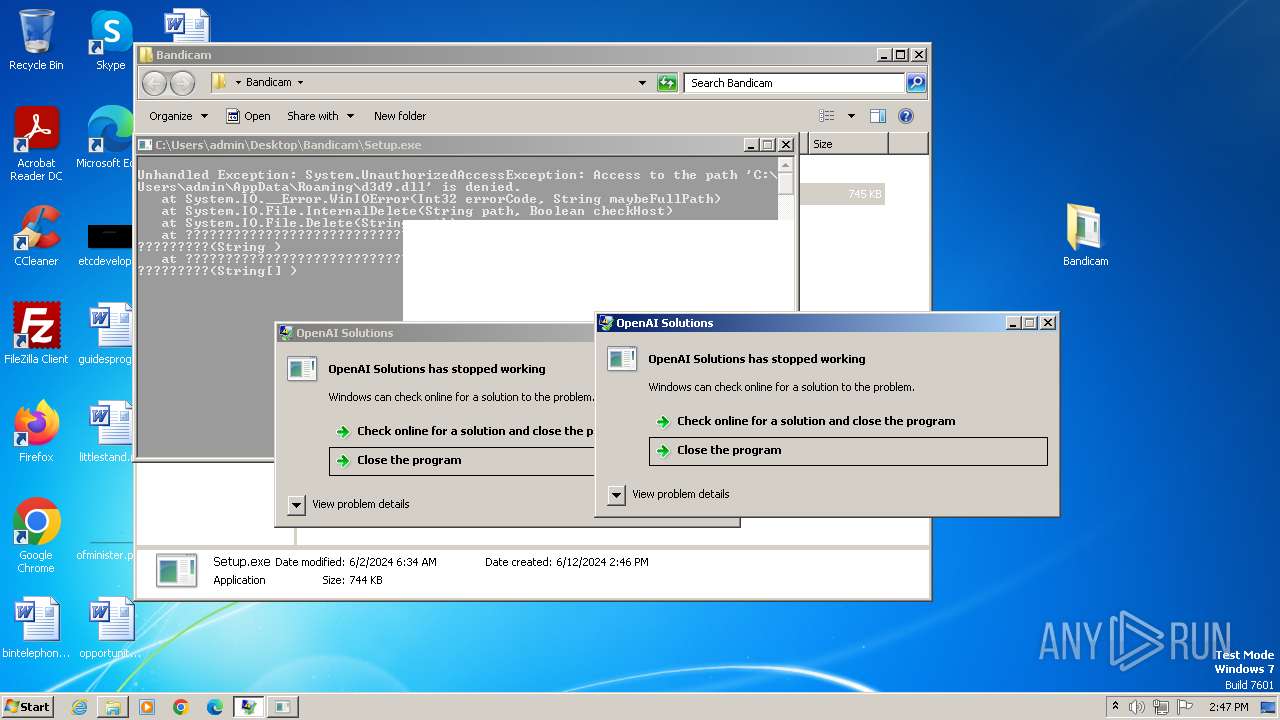Open the littlestand document on desktop

click(108, 431)
